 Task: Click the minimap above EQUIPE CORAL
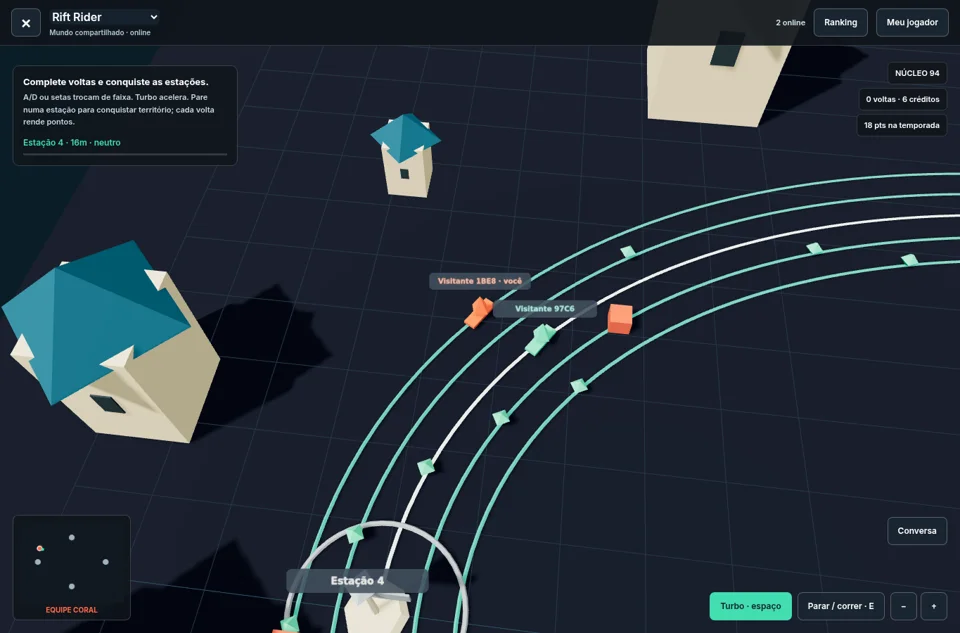72,561
